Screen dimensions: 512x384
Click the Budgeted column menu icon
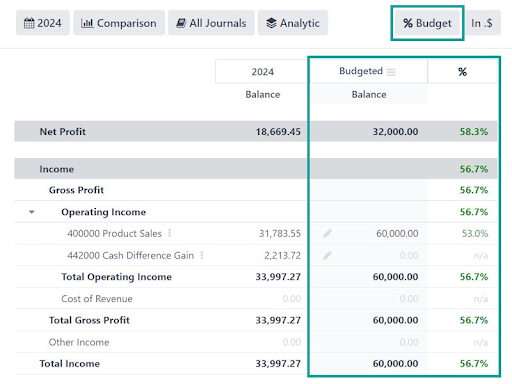tap(391, 72)
